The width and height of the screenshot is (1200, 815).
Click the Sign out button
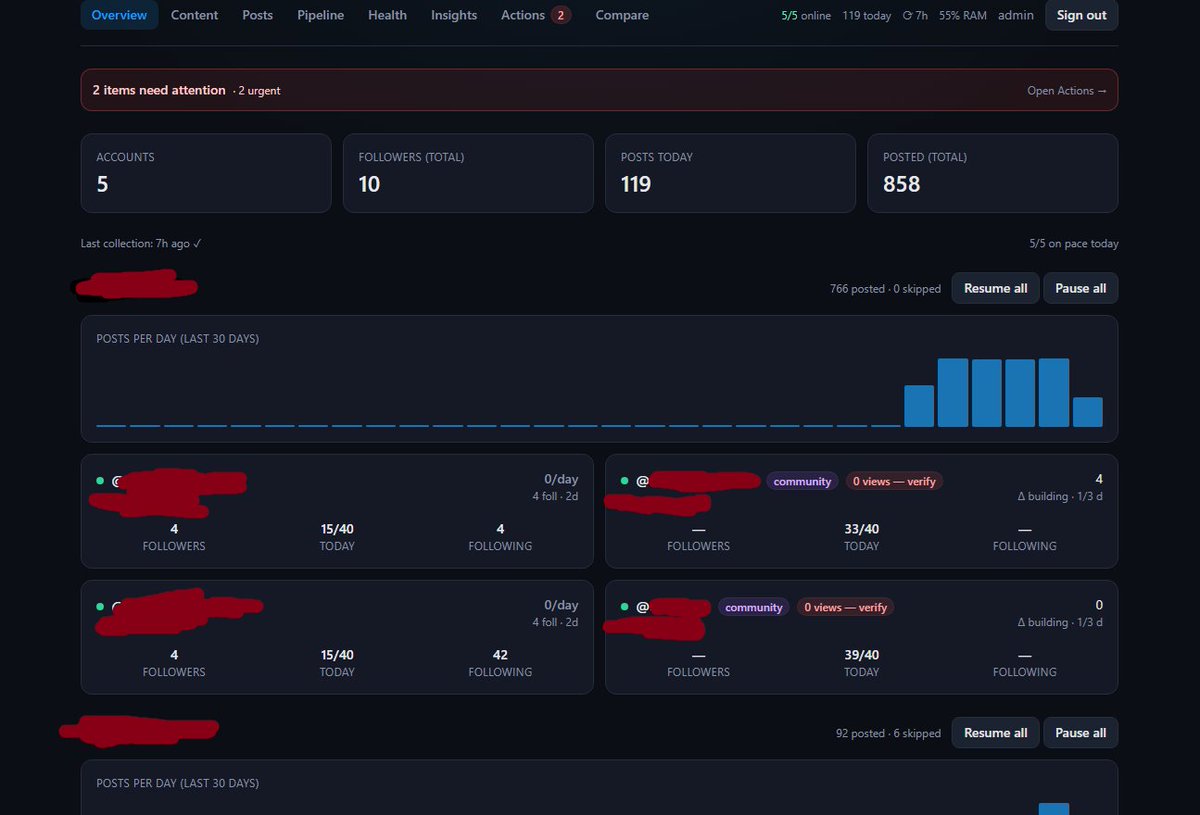[1082, 15]
